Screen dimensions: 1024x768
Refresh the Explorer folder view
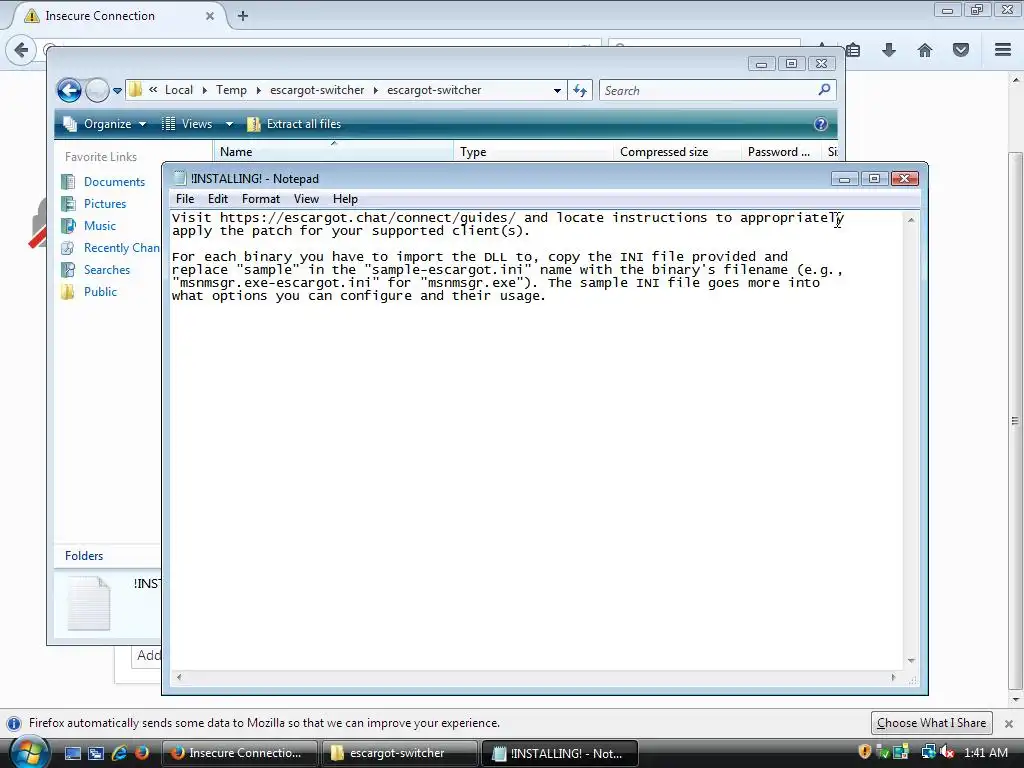tap(580, 91)
